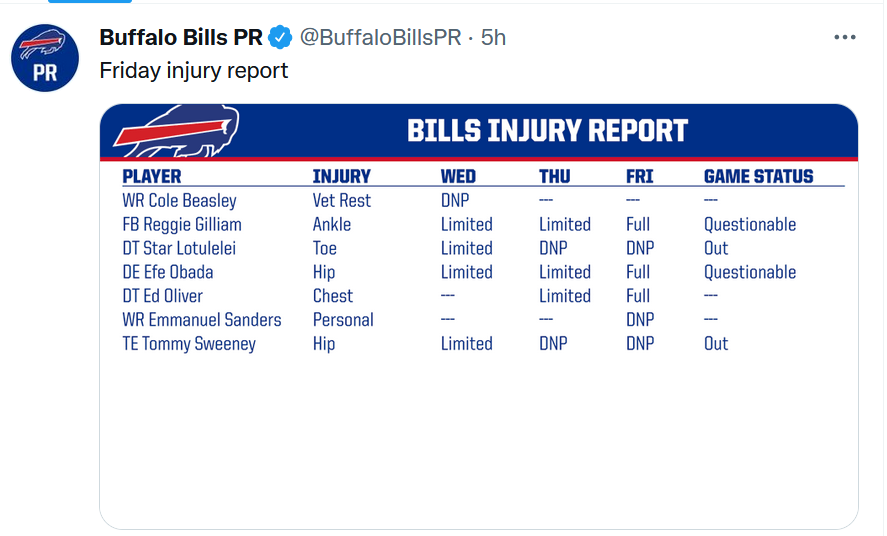Open the empty lower area of the image
Viewport: 887px width, 536px height.
[x=479, y=441]
